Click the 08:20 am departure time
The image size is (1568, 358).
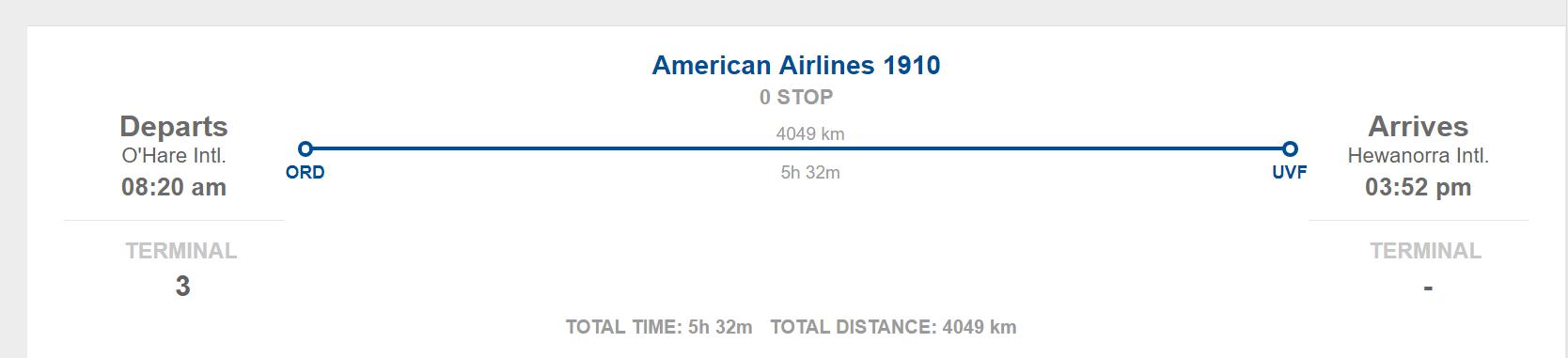[x=174, y=187]
